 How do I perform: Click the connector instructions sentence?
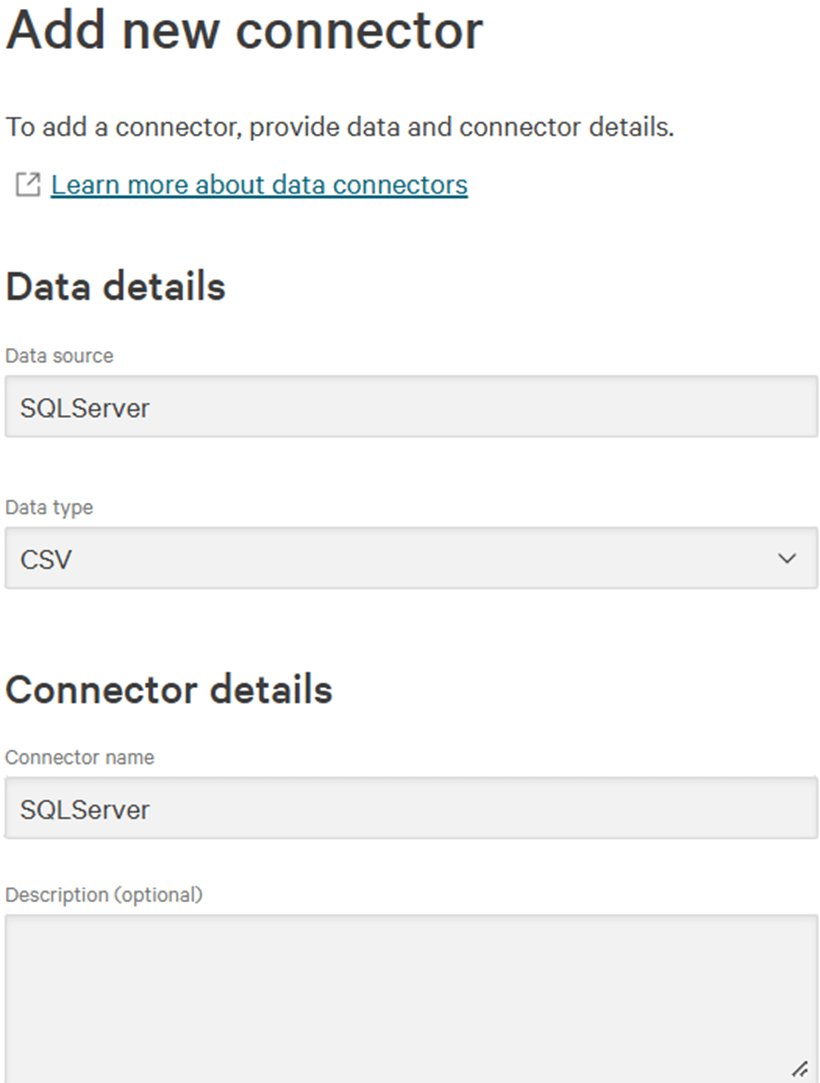pos(340,128)
